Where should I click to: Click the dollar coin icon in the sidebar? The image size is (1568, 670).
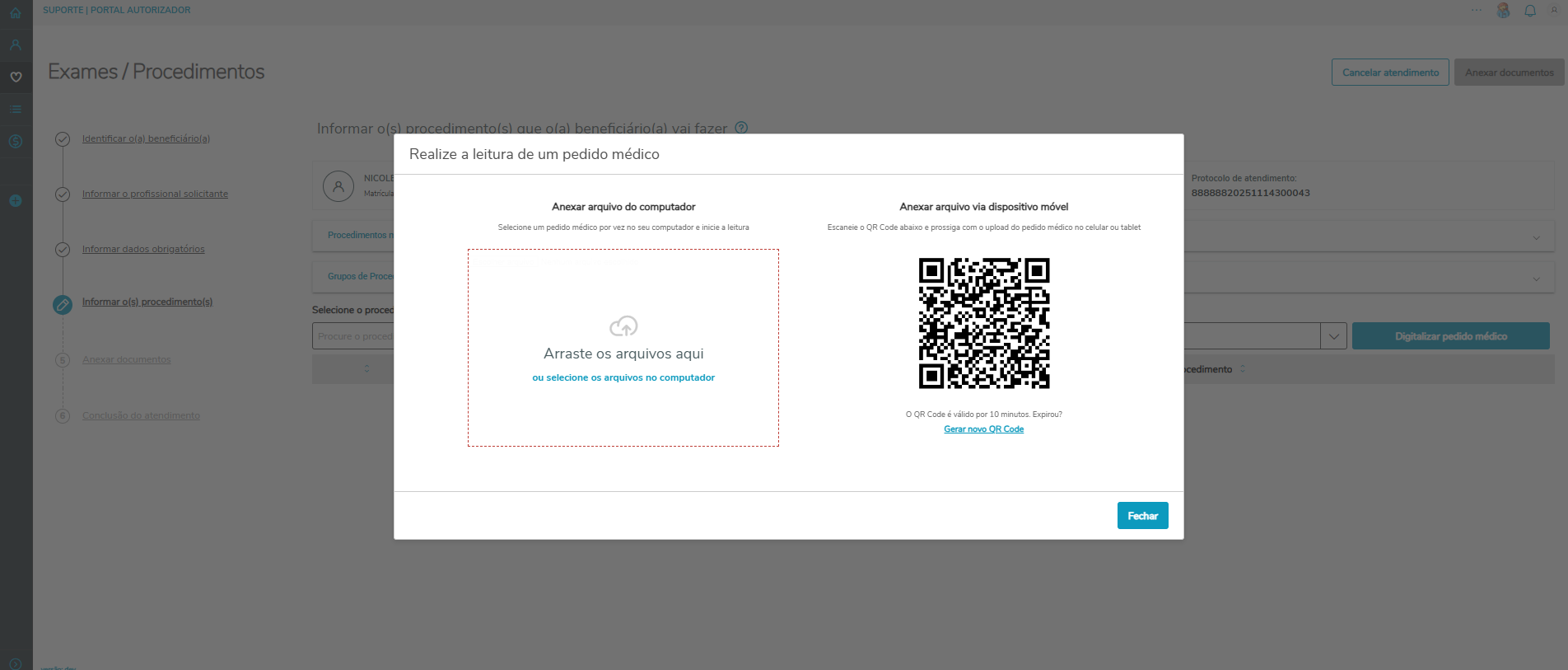pos(16,141)
